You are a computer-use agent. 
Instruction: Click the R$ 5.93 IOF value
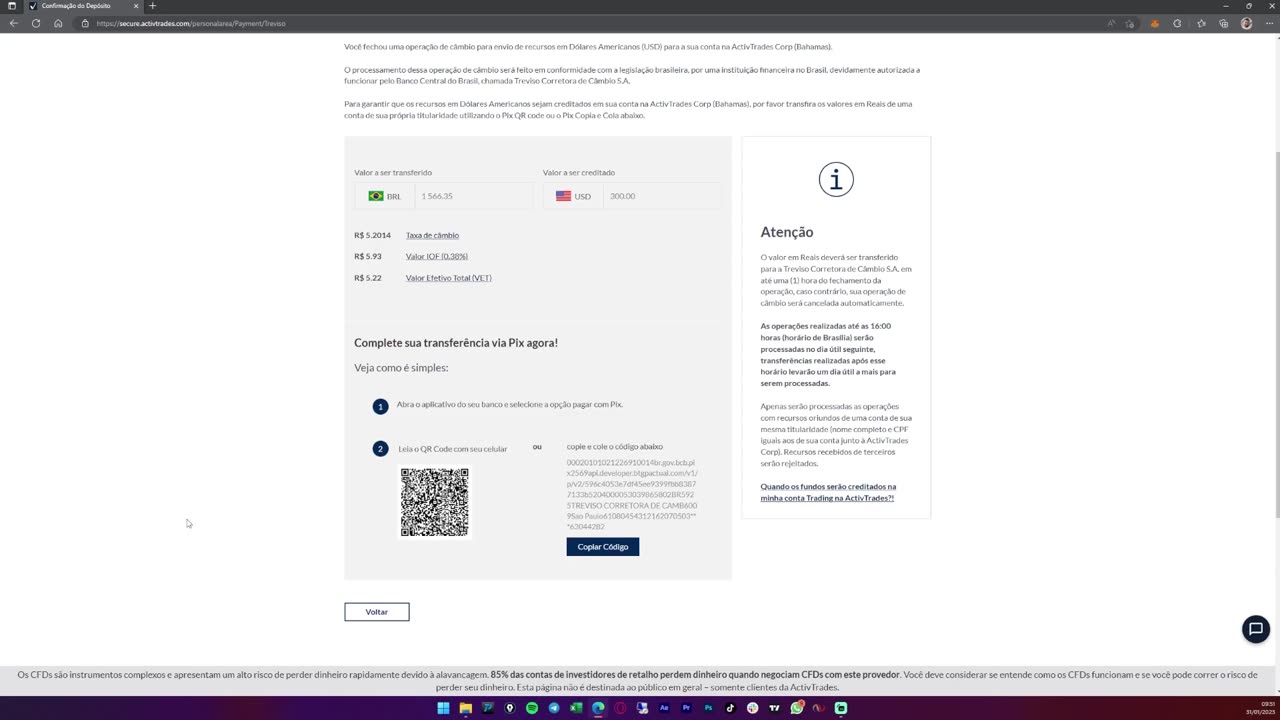[368, 256]
